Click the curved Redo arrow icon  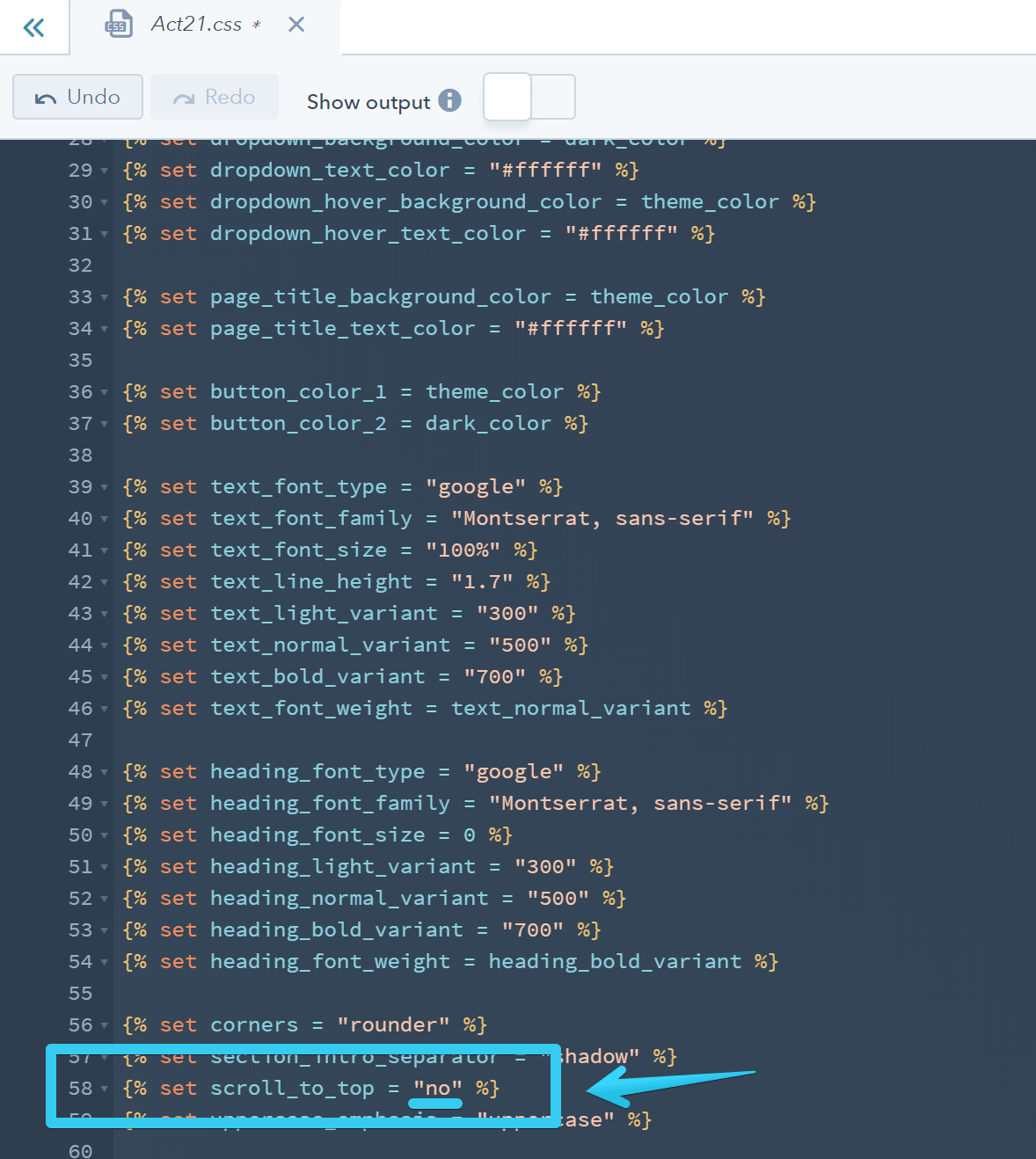pos(181,97)
